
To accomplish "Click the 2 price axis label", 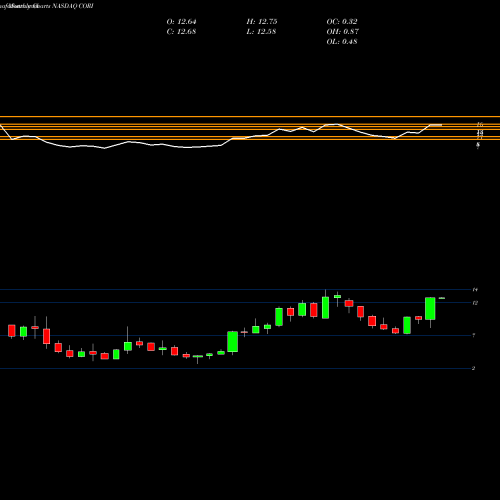I will pyautogui.click(x=474, y=368).
